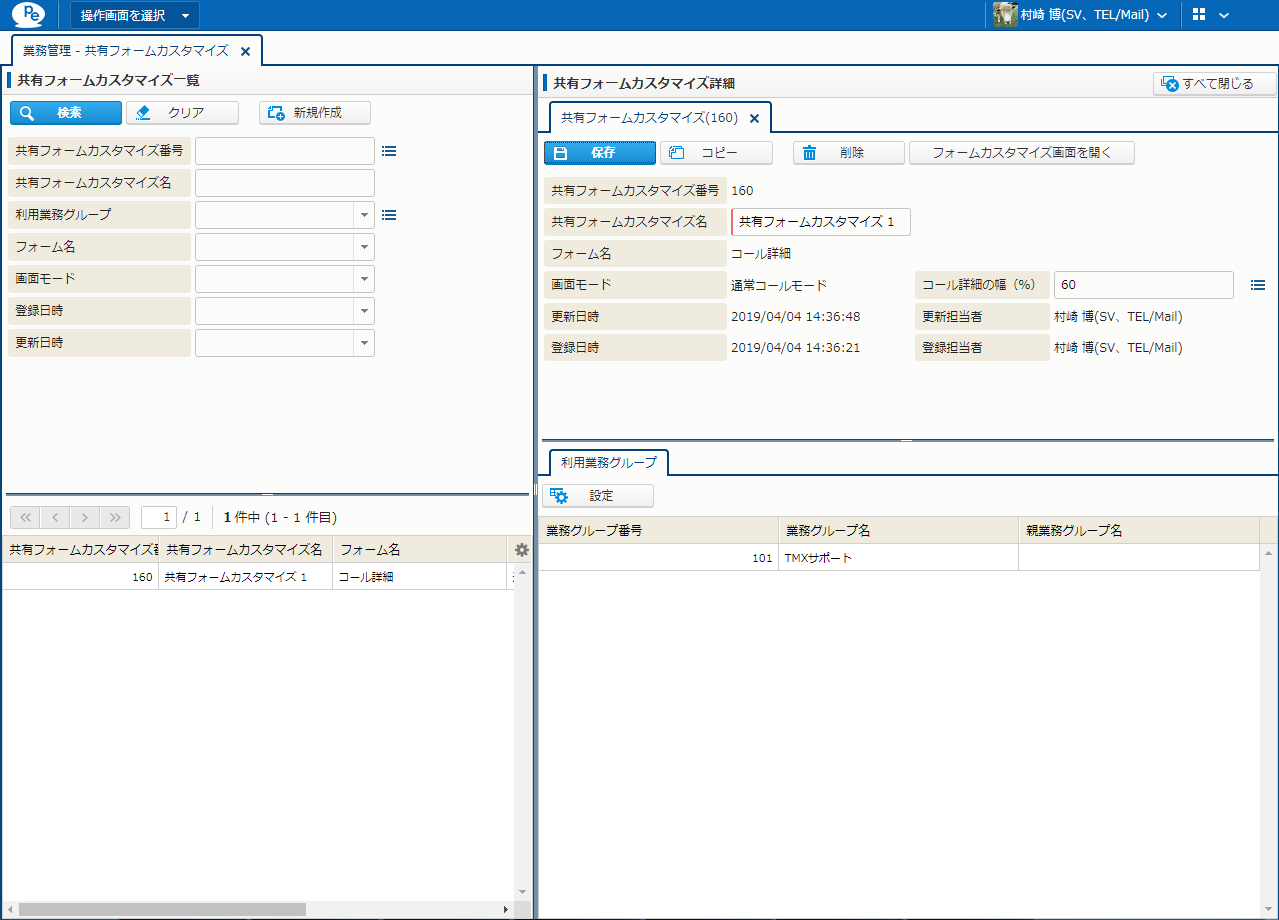Click list icon beside 利用業務グループ dropdown
Screen dimensions: 1279x920
pyautogui.click(x=389, y=215)
